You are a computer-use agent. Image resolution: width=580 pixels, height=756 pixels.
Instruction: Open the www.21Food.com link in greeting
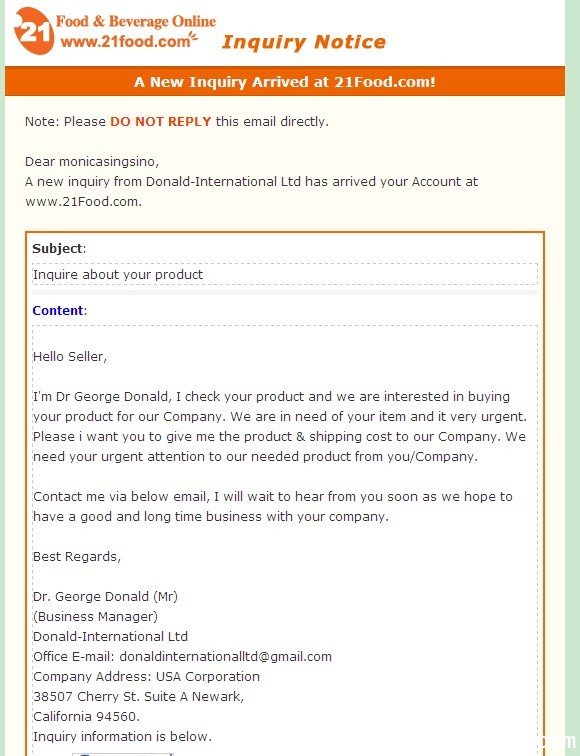pyautogui.click(x=83, y=202)
